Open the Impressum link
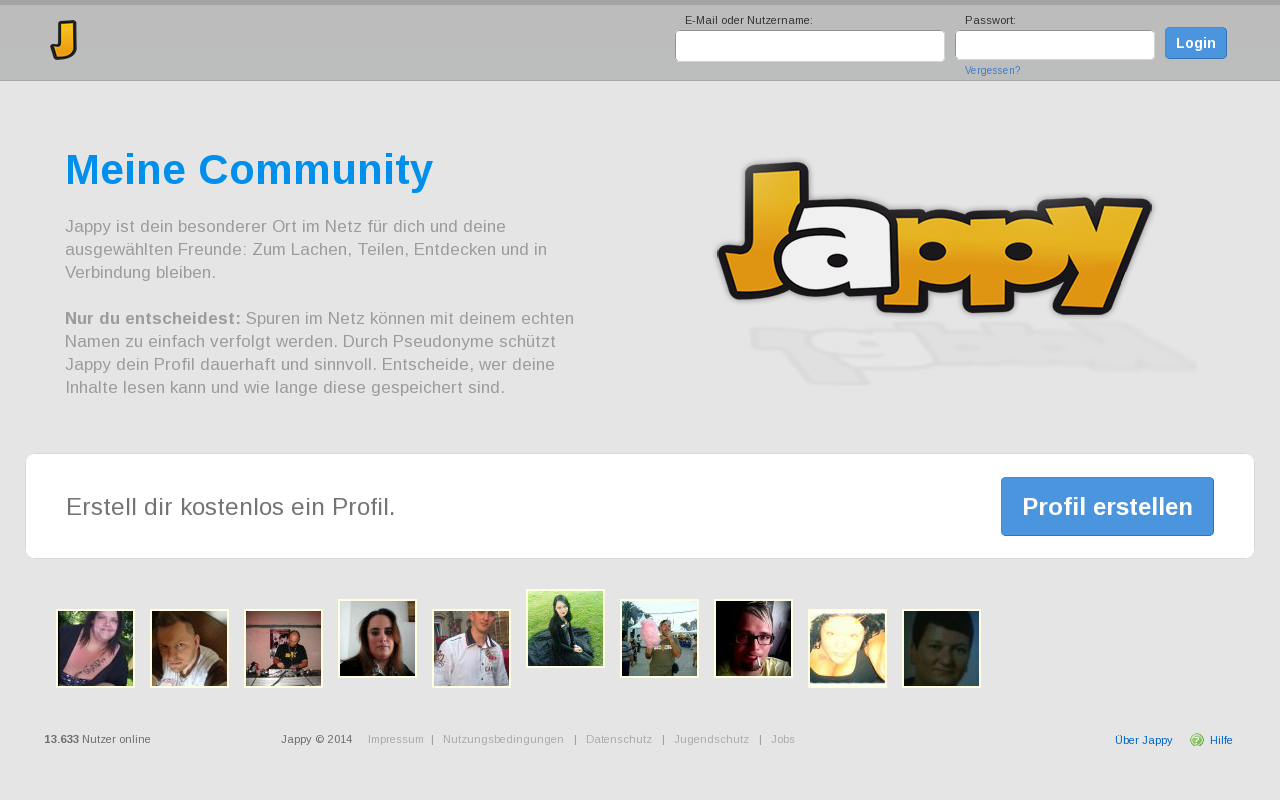This screenshot has width=1280, height=800. click(396, 739)
